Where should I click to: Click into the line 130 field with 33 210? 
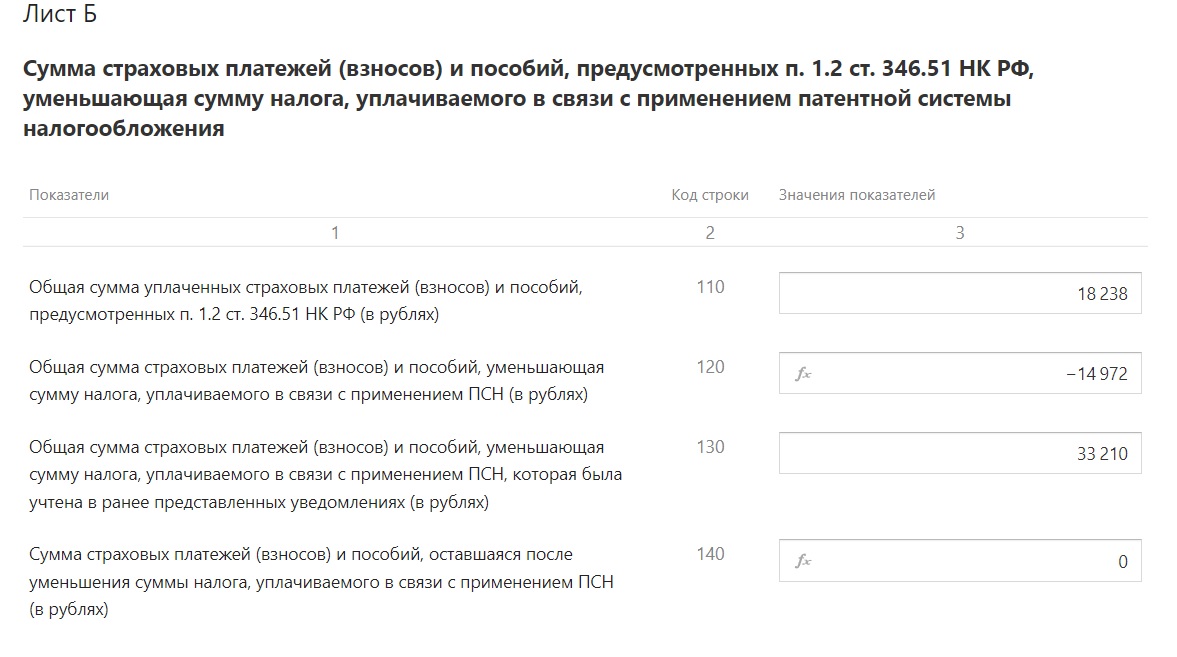[x=960, y=453]
